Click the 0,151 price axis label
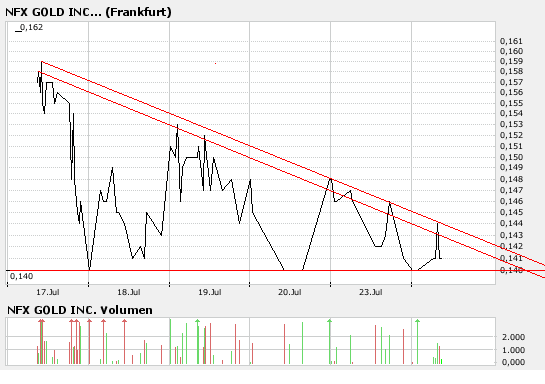The height and width of the screenshot is (384, 545). point(511,146)
